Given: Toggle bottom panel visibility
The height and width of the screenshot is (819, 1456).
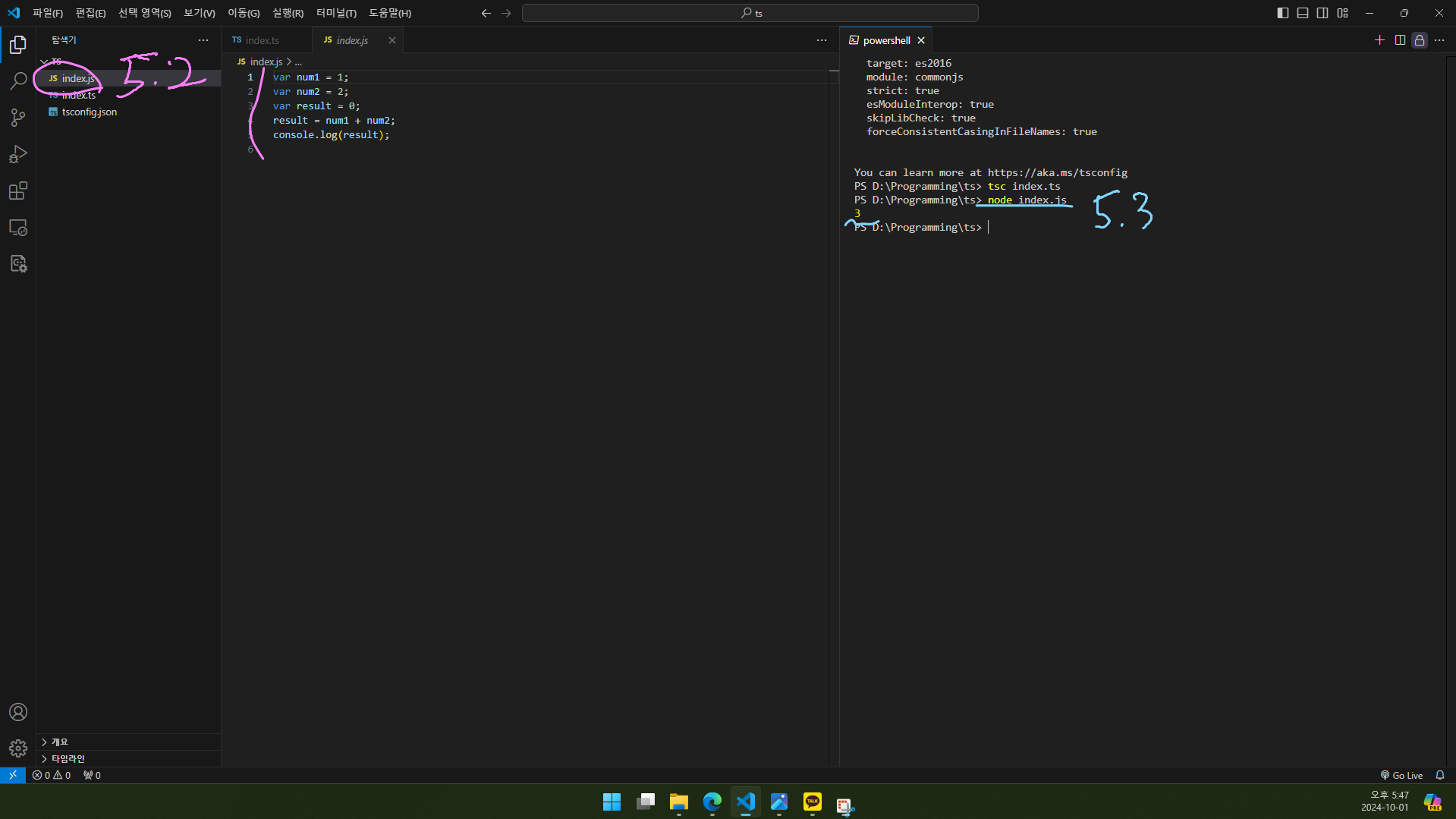Looking at the screenshot, I should (1303, 13).
